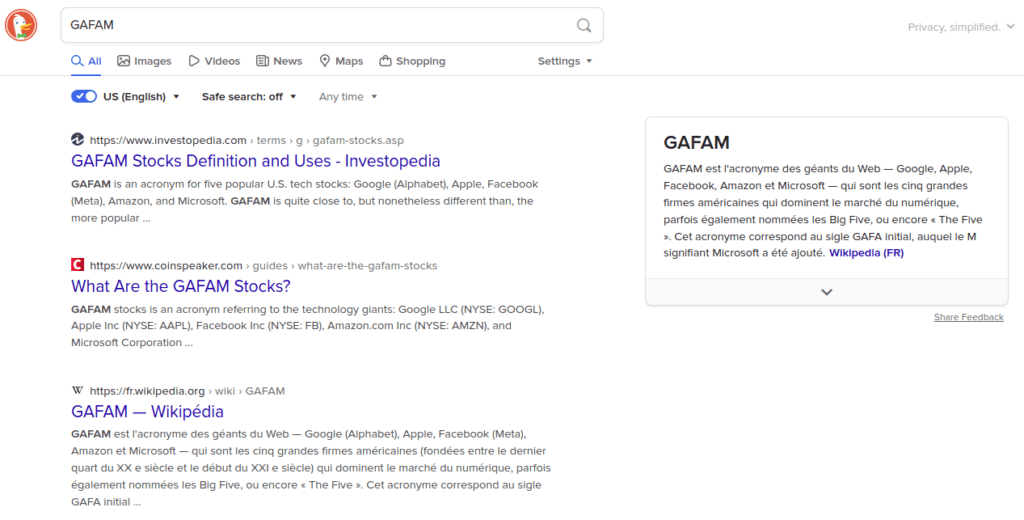The image size is (1024, 520).
Task: Expand the GAFAM info box chevron
Action: point(827,292)
